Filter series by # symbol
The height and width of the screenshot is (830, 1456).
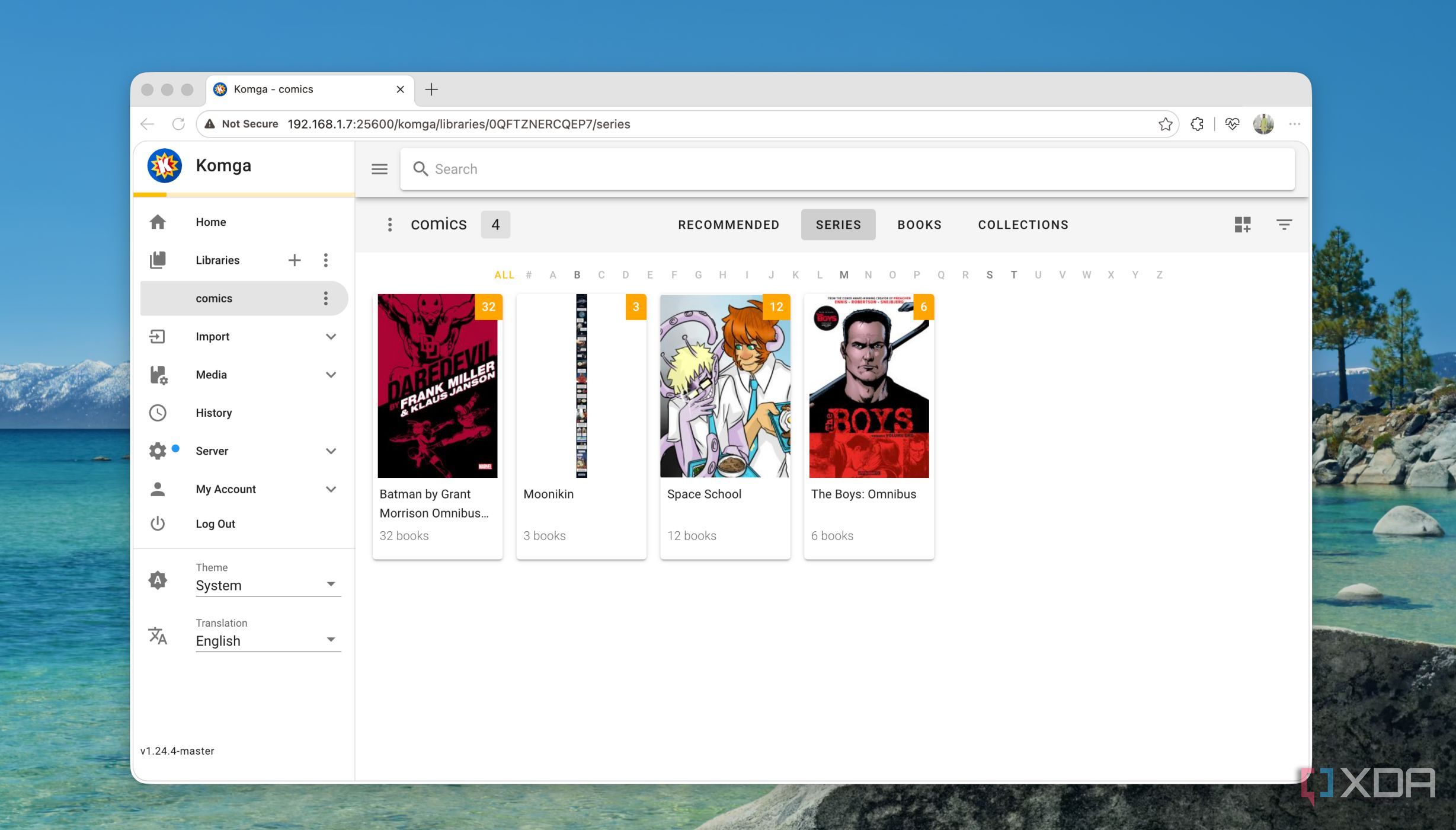tap(529, 274)
